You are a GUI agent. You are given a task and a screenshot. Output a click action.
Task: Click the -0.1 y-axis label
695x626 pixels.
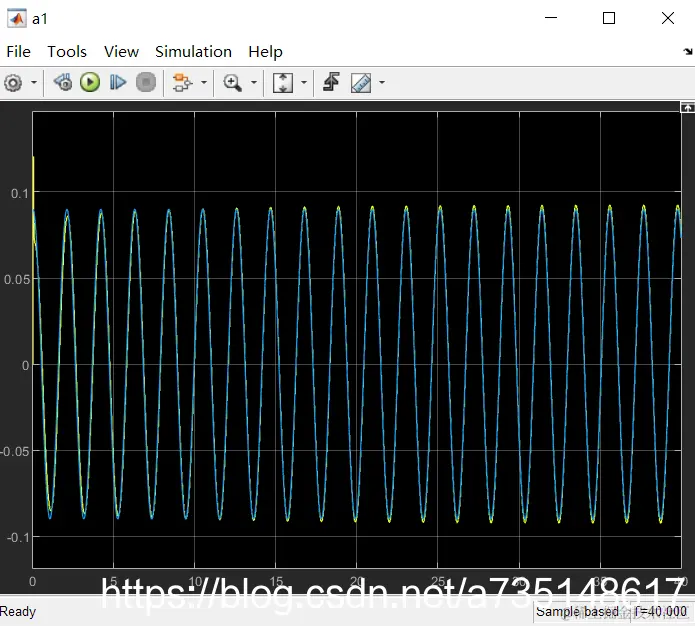point(18,537)
